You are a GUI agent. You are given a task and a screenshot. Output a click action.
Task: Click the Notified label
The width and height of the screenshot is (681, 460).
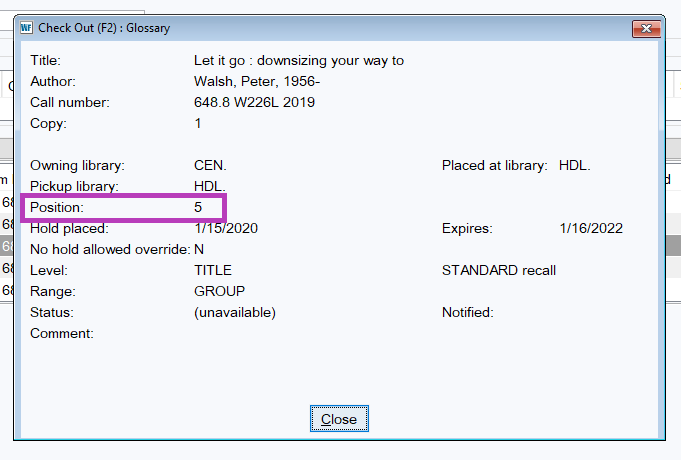(x=467, y=312)
